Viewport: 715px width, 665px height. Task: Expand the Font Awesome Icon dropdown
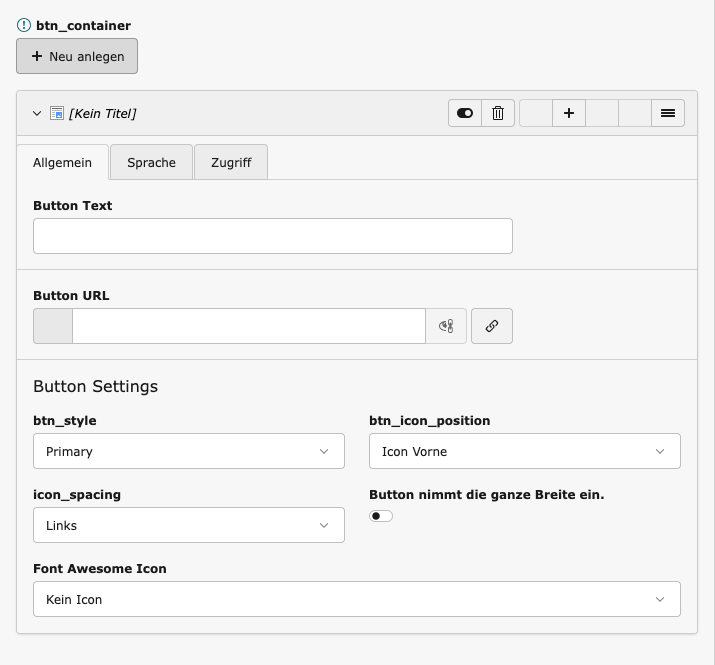(x=356, y=599)
